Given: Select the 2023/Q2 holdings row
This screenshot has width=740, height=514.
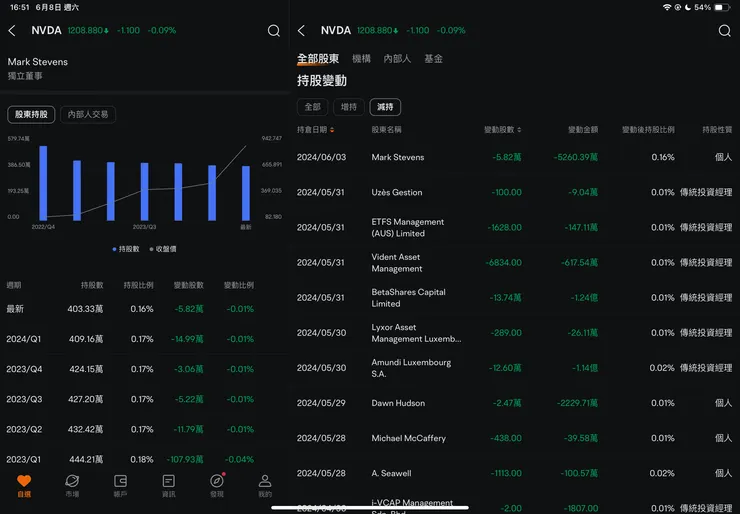Looking at the screenshot, I should point(144,430).
